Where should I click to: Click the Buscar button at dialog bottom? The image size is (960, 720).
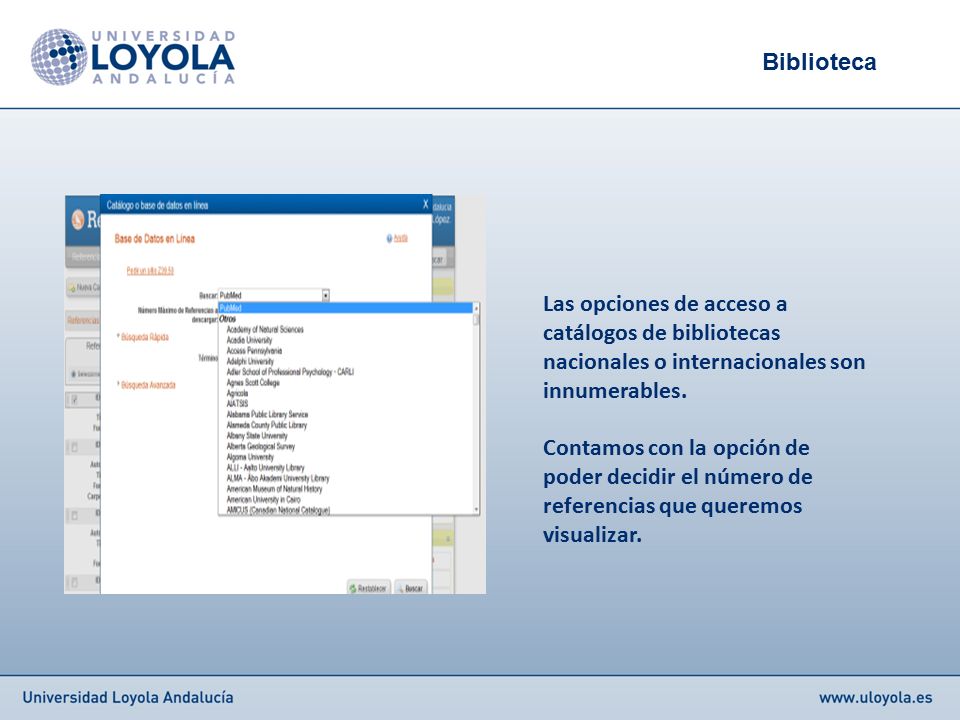[410, 588]
